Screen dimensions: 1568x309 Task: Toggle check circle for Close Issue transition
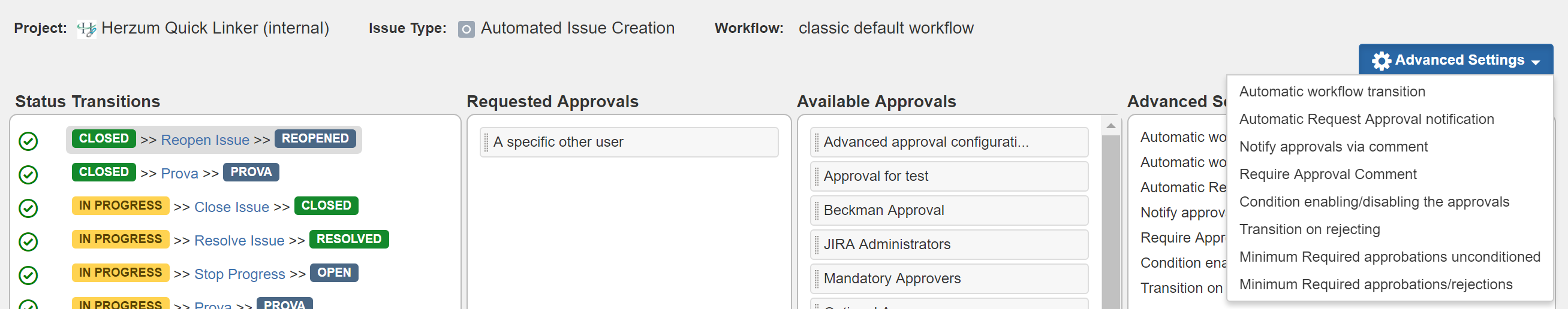coord(28,208)
